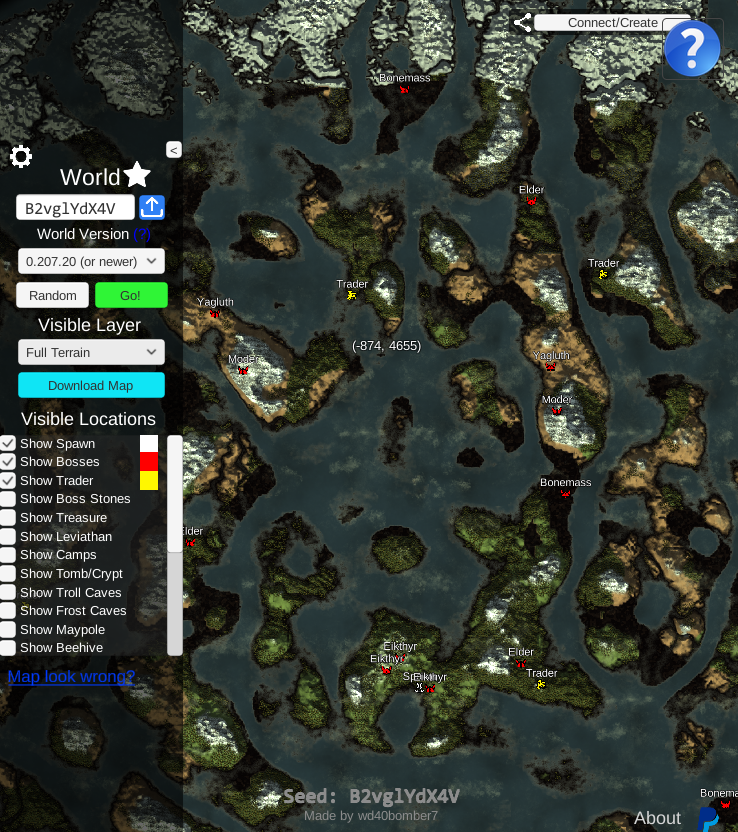Enable Show Leviathan checkbox
The height and width of the screenshot is (832, 738).
tap(8, 536)
